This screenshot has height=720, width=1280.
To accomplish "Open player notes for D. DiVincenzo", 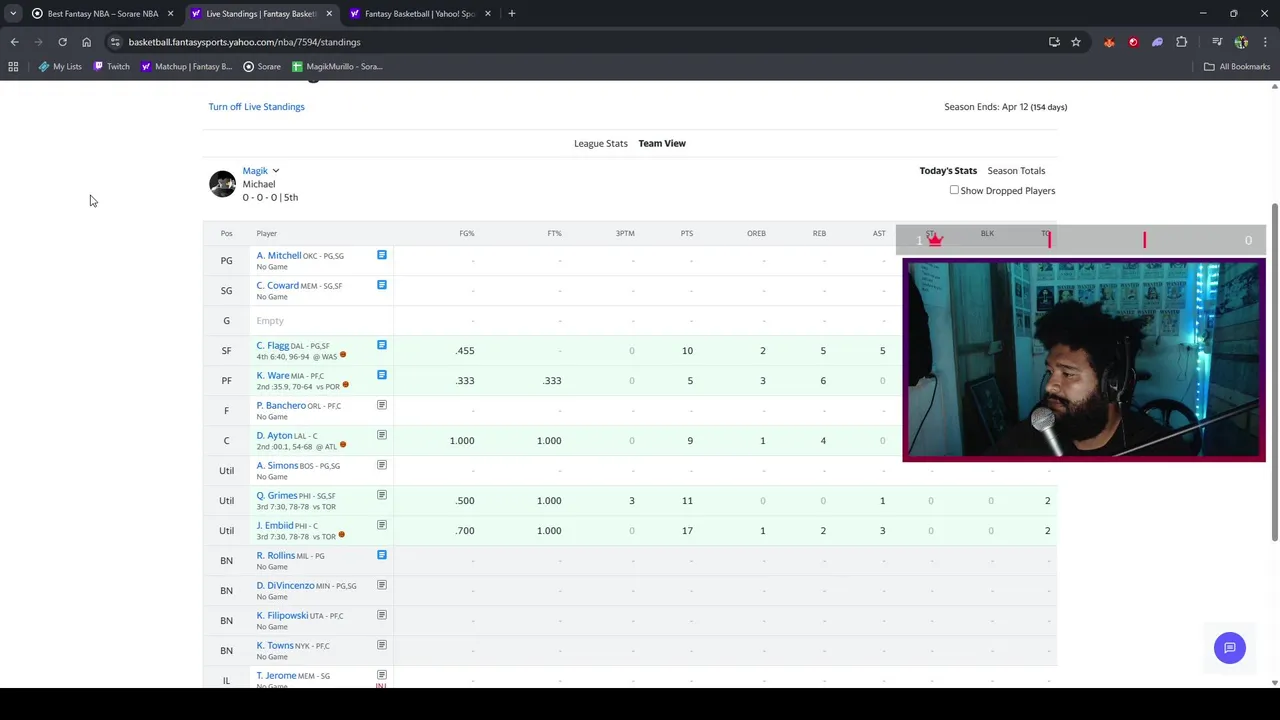I will click(x=381, y=585).
